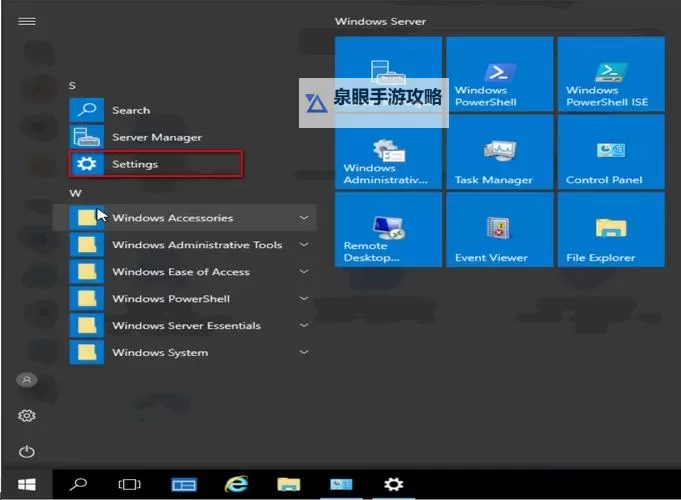Launch the Windows PowerShell ISE tile
Screen dimensions: 681x500
611,74
